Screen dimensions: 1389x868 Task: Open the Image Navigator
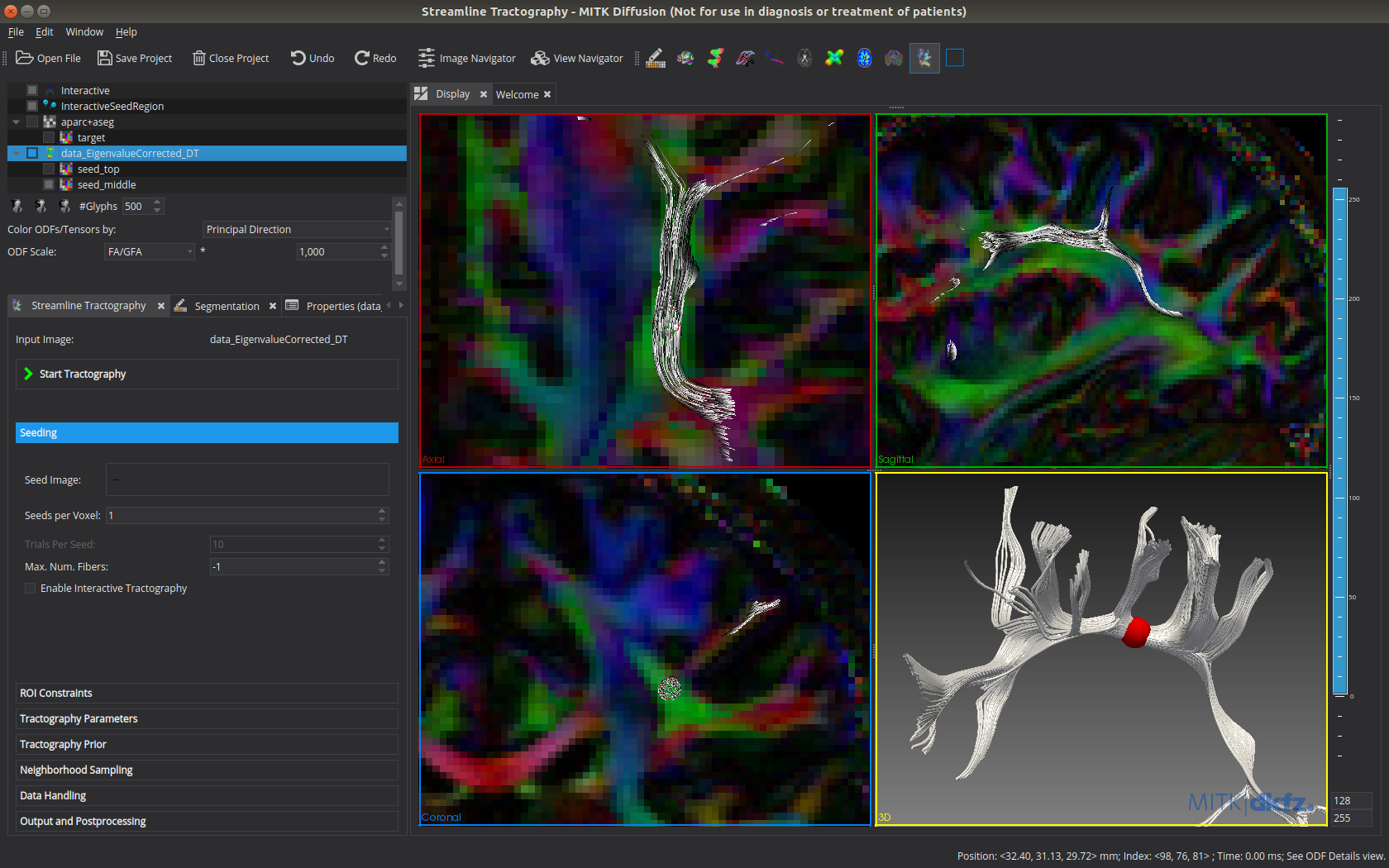point(467,58)
